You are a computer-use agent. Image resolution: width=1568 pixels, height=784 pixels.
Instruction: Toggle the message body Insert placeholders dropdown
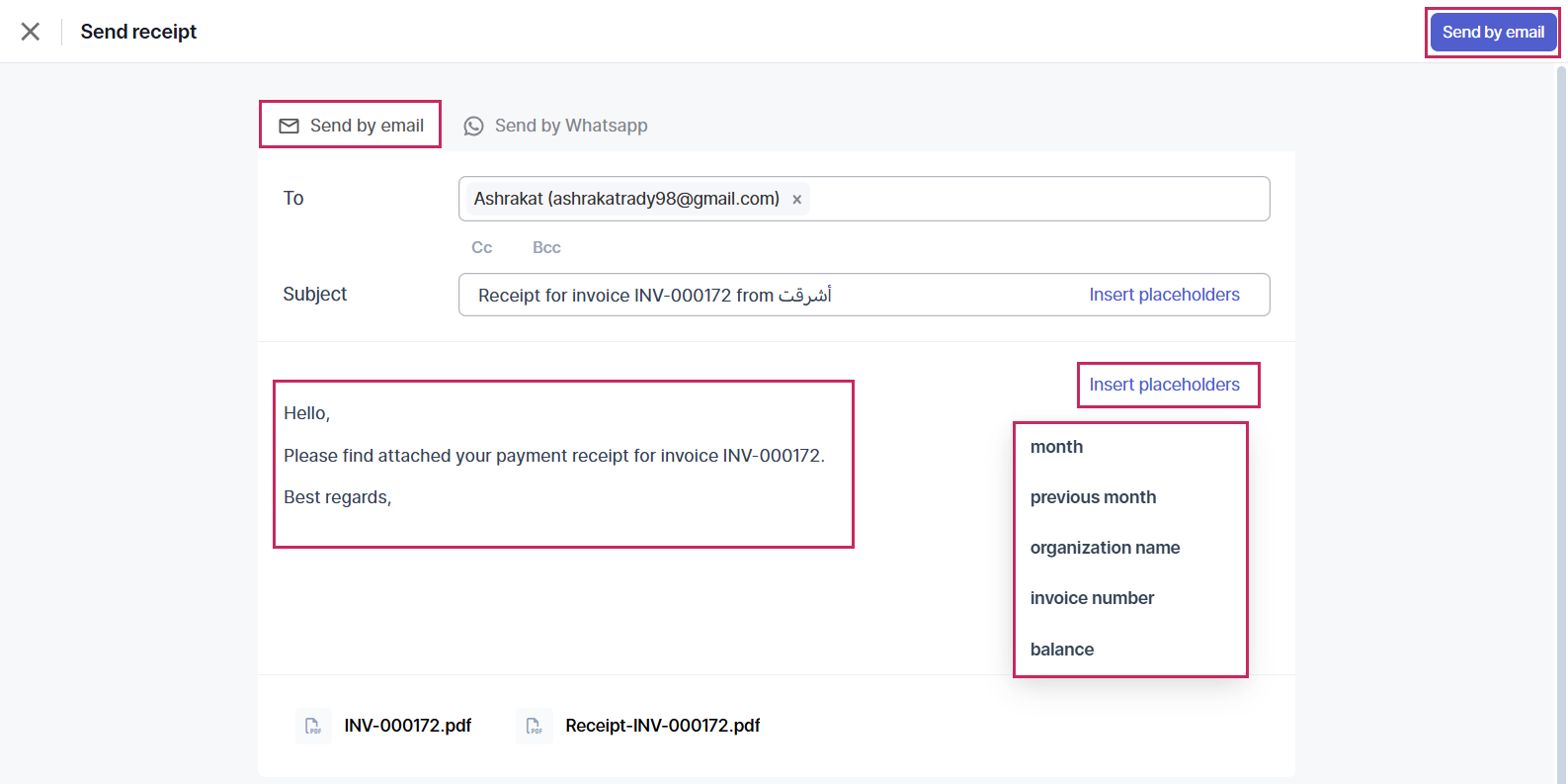pos(1164,385)
